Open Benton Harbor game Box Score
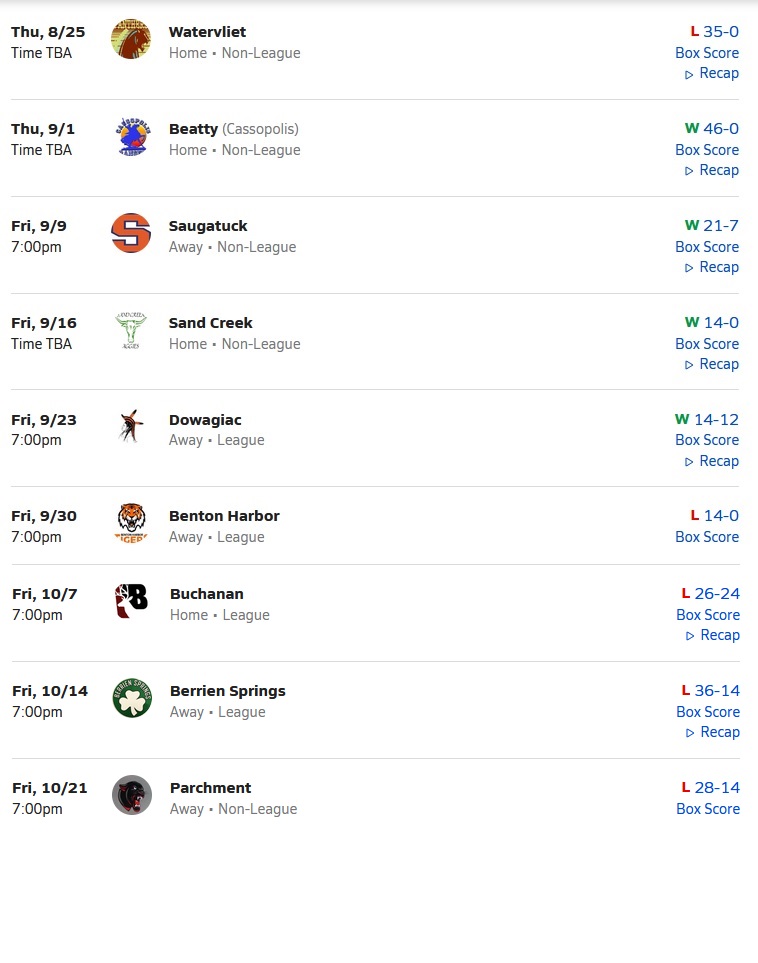Screen dimensions: 758x963 (x=707, y=537)
